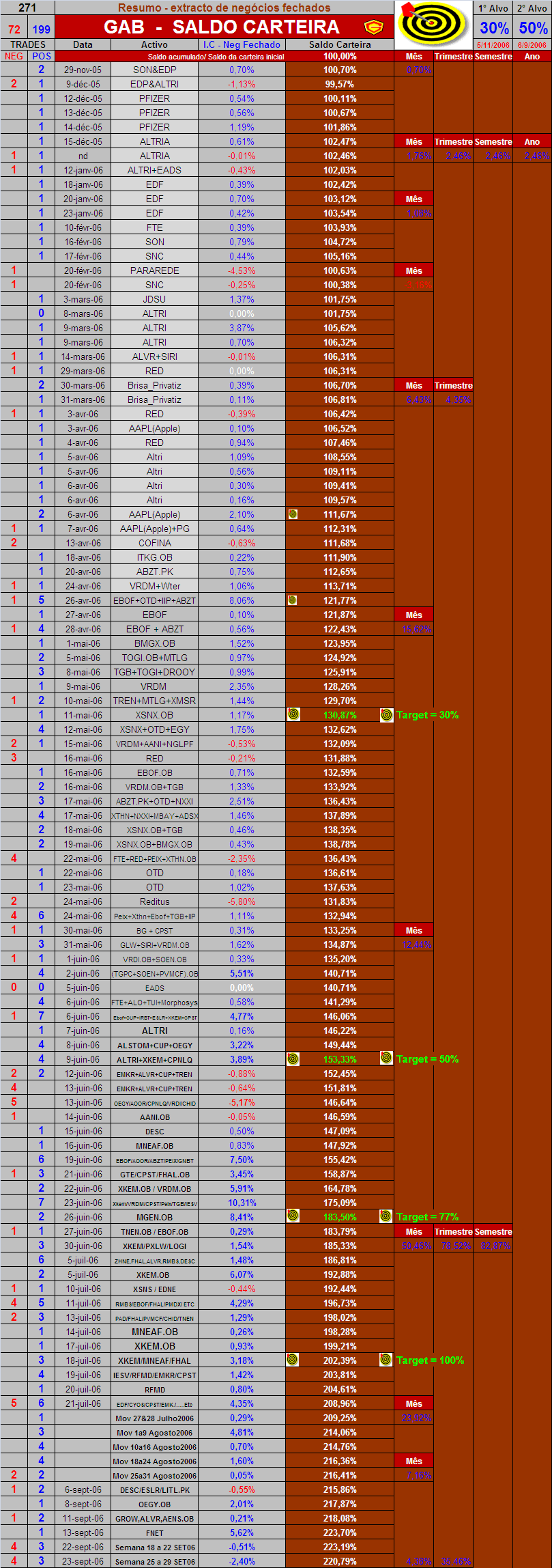
Task: Select the blue positive count '199'
Action: click(x=42, y=29)
